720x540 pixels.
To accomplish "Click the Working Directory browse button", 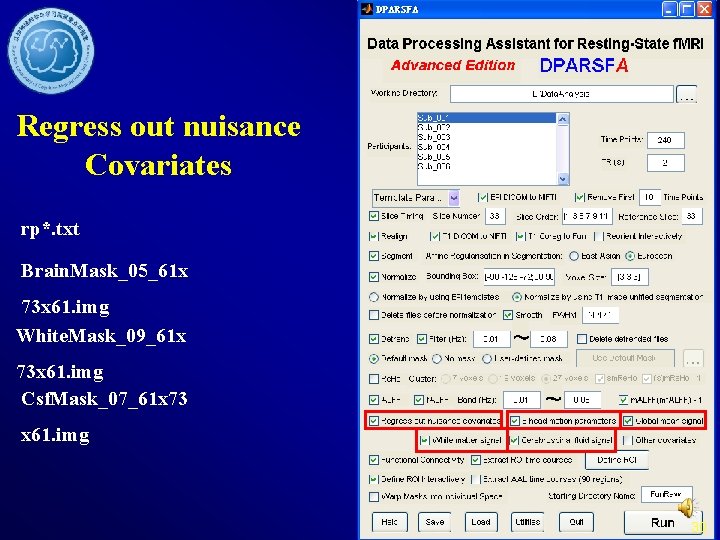I will point(686,94).
